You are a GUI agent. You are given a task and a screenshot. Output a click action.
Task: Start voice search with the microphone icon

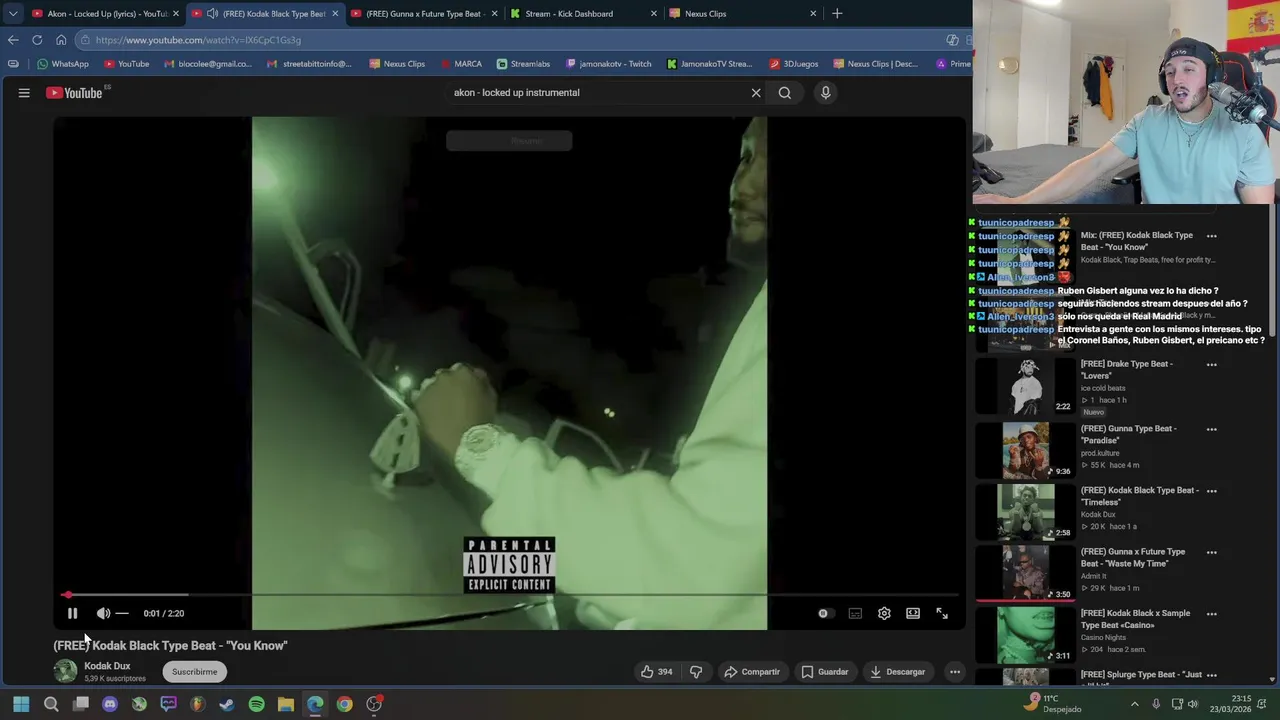[x=825, y=92]
